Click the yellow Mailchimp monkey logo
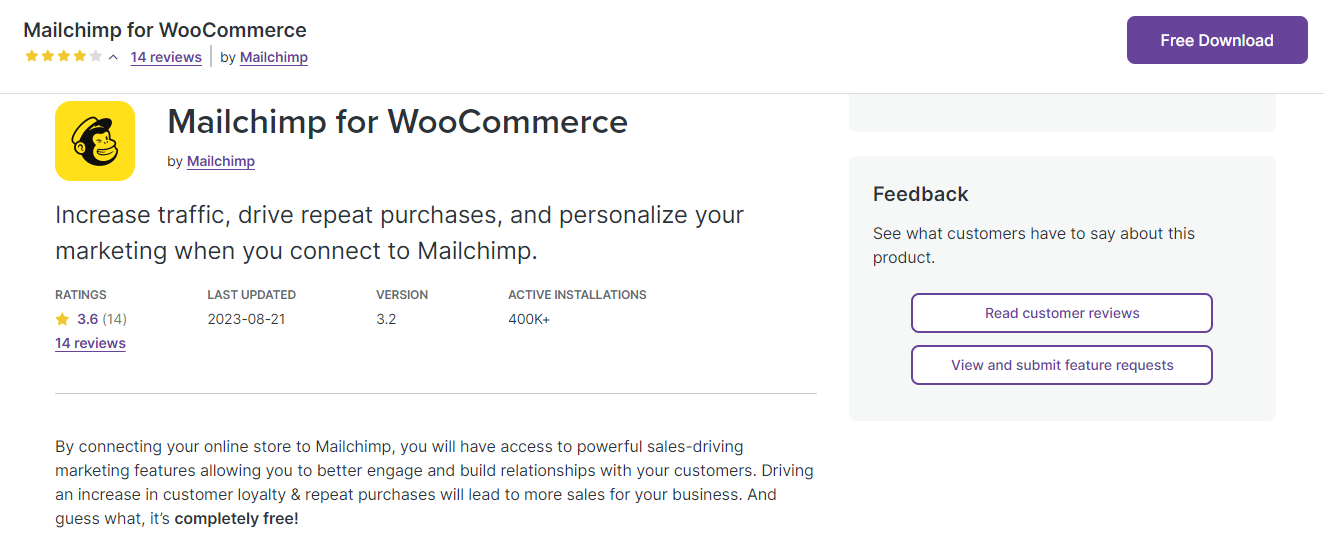The height and width of the screenshot is (537, 1324). pyautogui.click(x=95, y=141)
